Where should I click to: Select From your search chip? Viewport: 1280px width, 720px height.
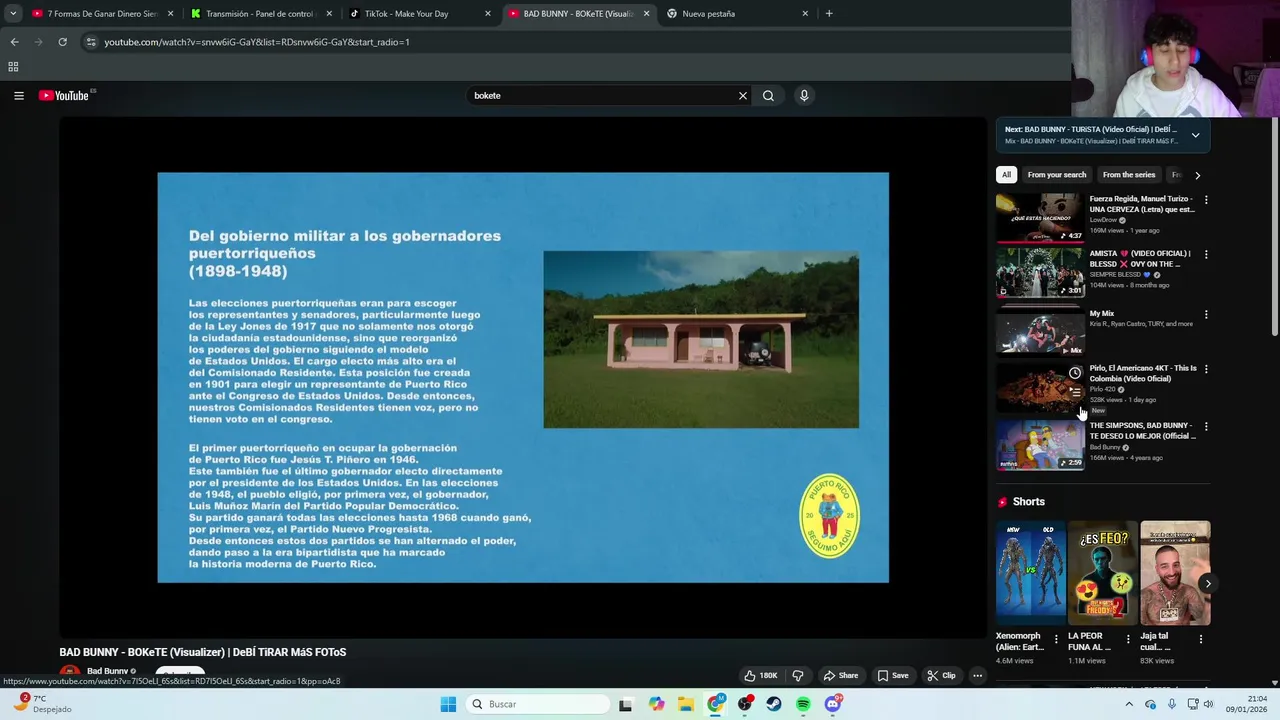click(x=1057, y=175)
